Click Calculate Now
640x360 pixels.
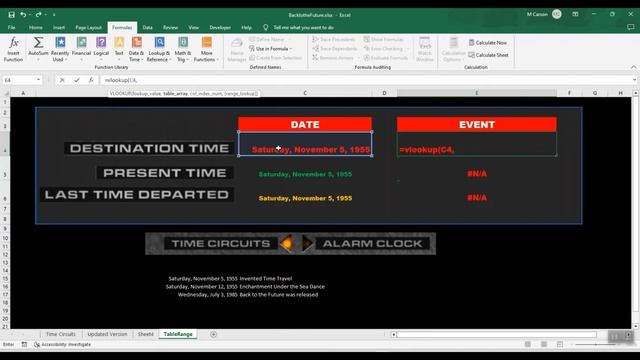pos(488,42)
